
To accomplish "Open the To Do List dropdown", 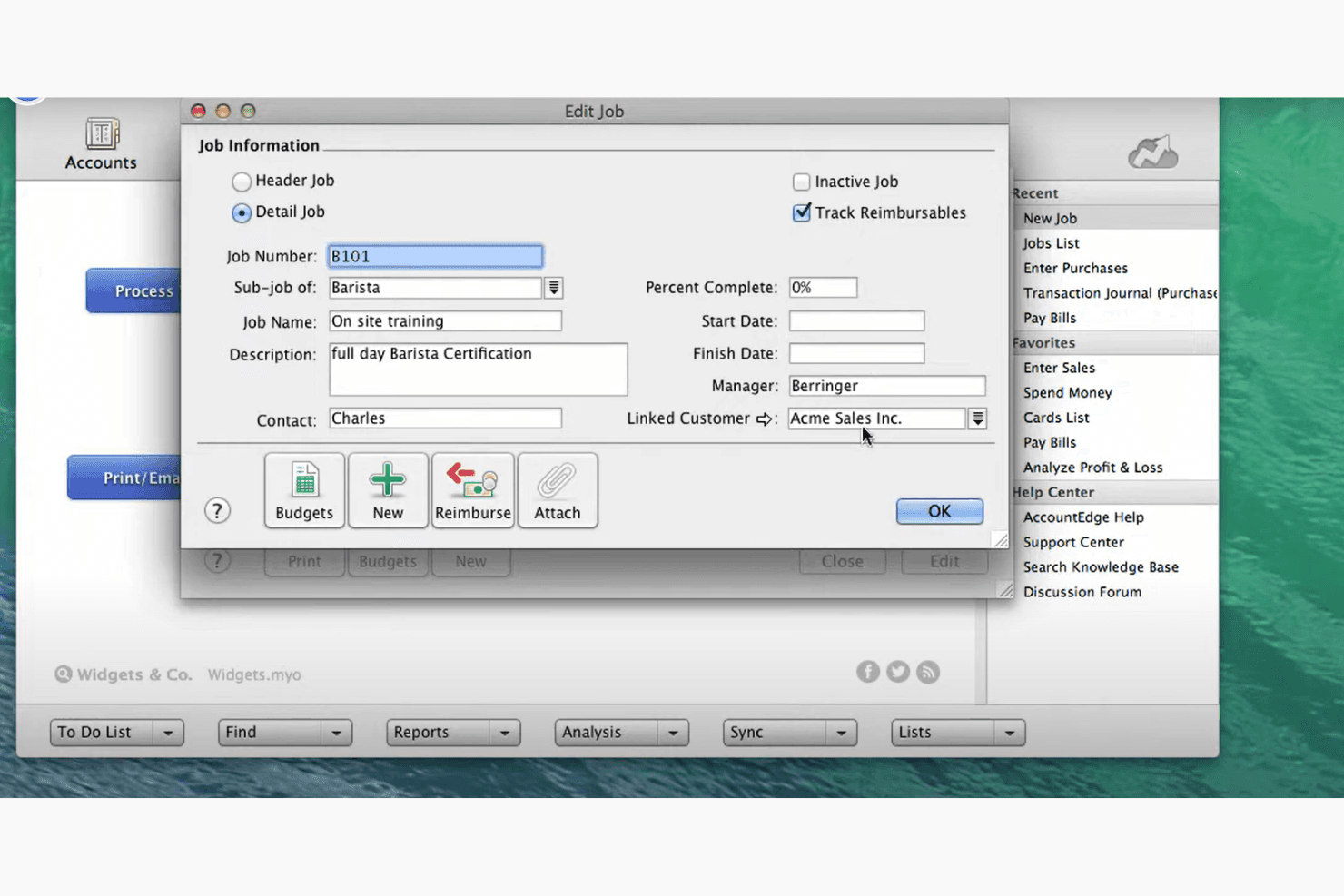I will (x=117, y=733).
